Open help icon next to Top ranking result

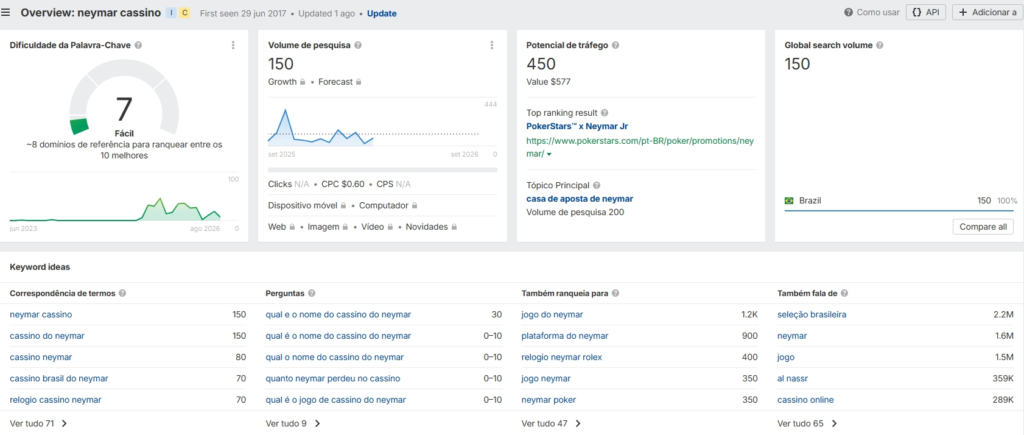604,113
